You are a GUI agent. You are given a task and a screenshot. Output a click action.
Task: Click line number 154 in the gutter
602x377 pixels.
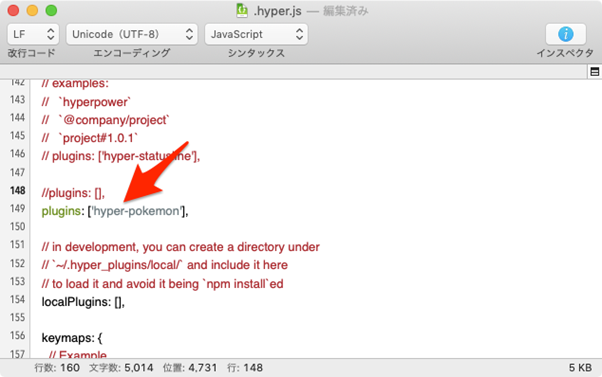point(18,299)
